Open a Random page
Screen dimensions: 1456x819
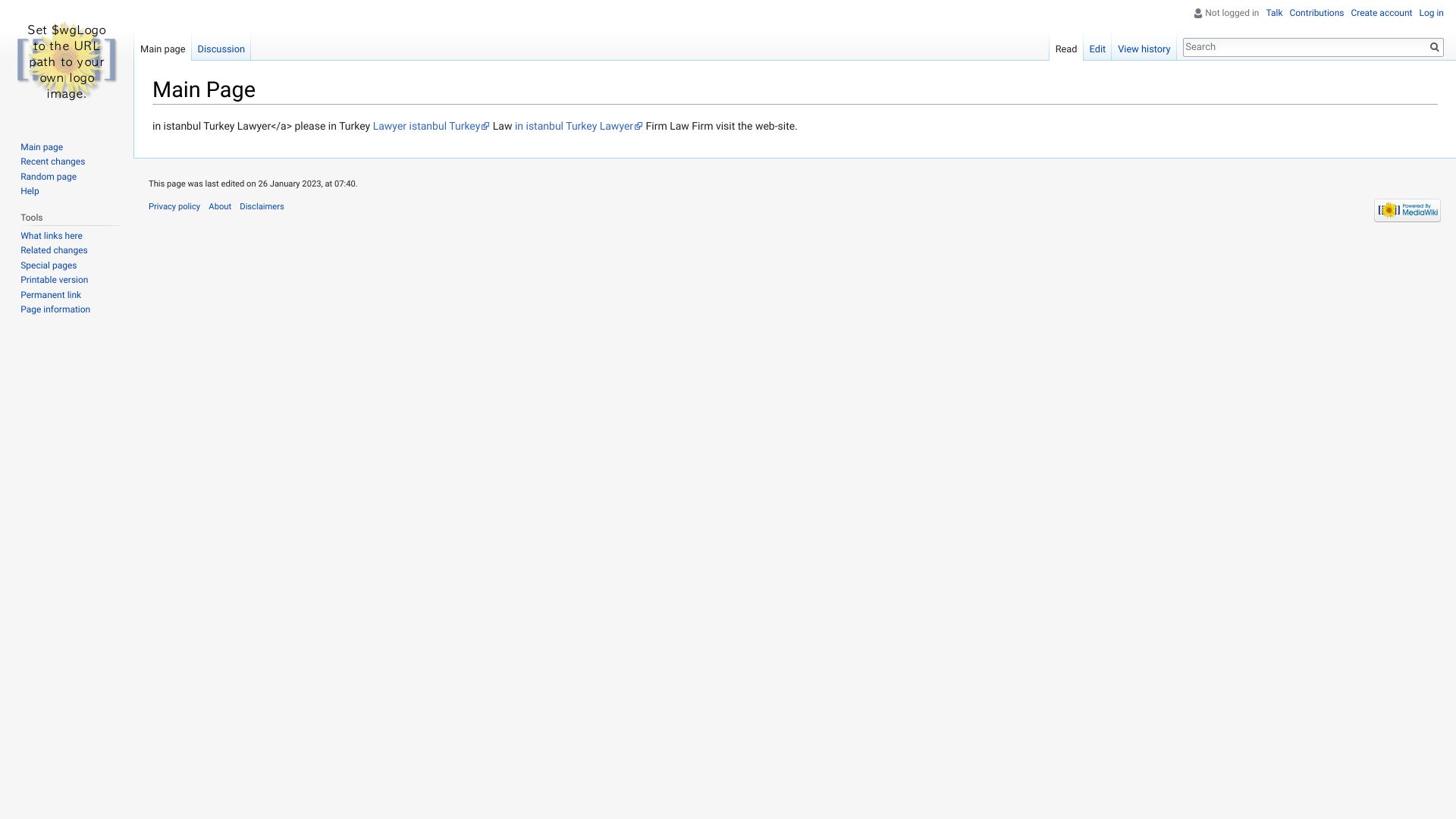click(49, 177)
